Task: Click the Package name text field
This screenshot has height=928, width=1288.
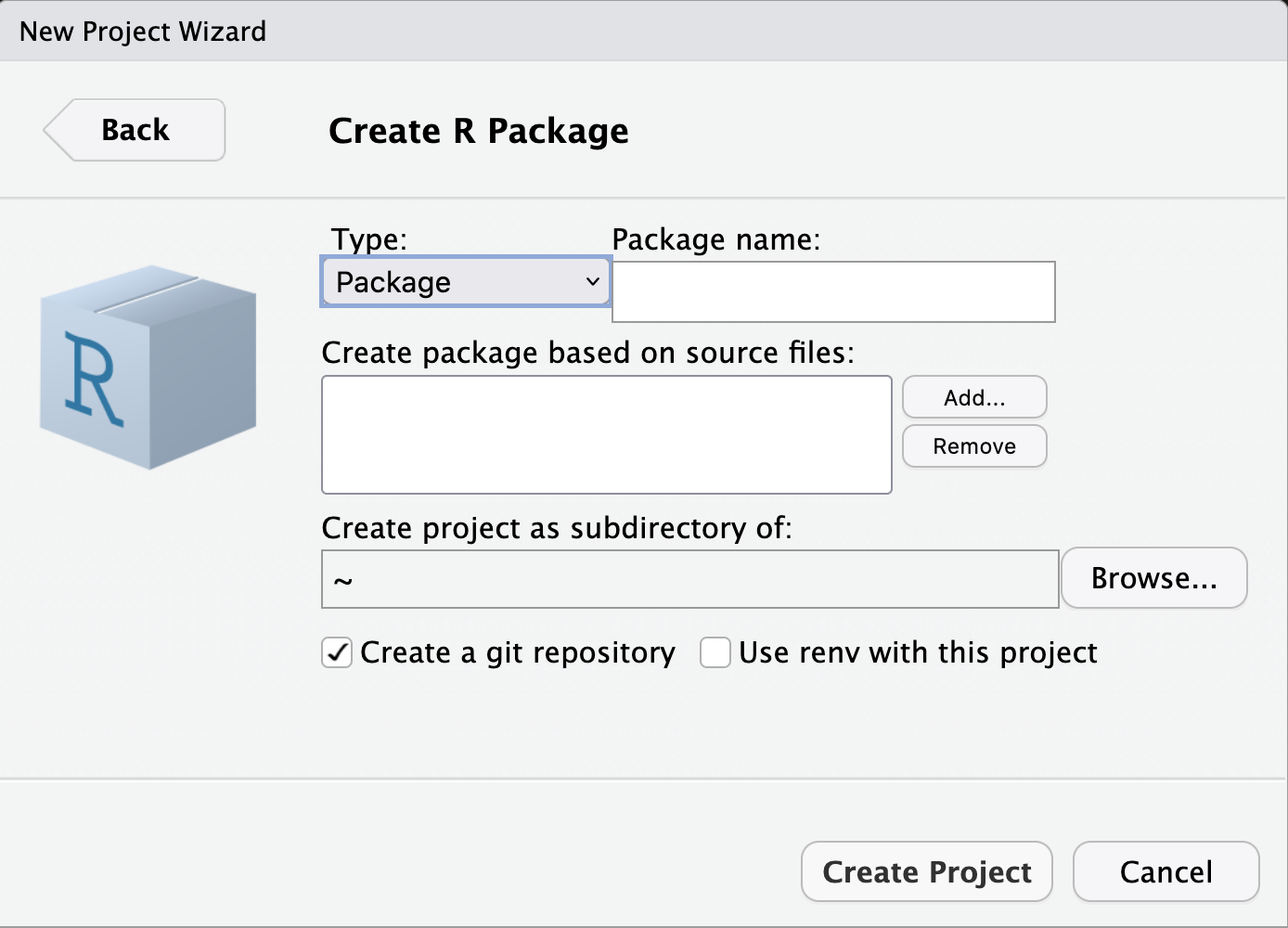Action: click(x=833, y=291)
